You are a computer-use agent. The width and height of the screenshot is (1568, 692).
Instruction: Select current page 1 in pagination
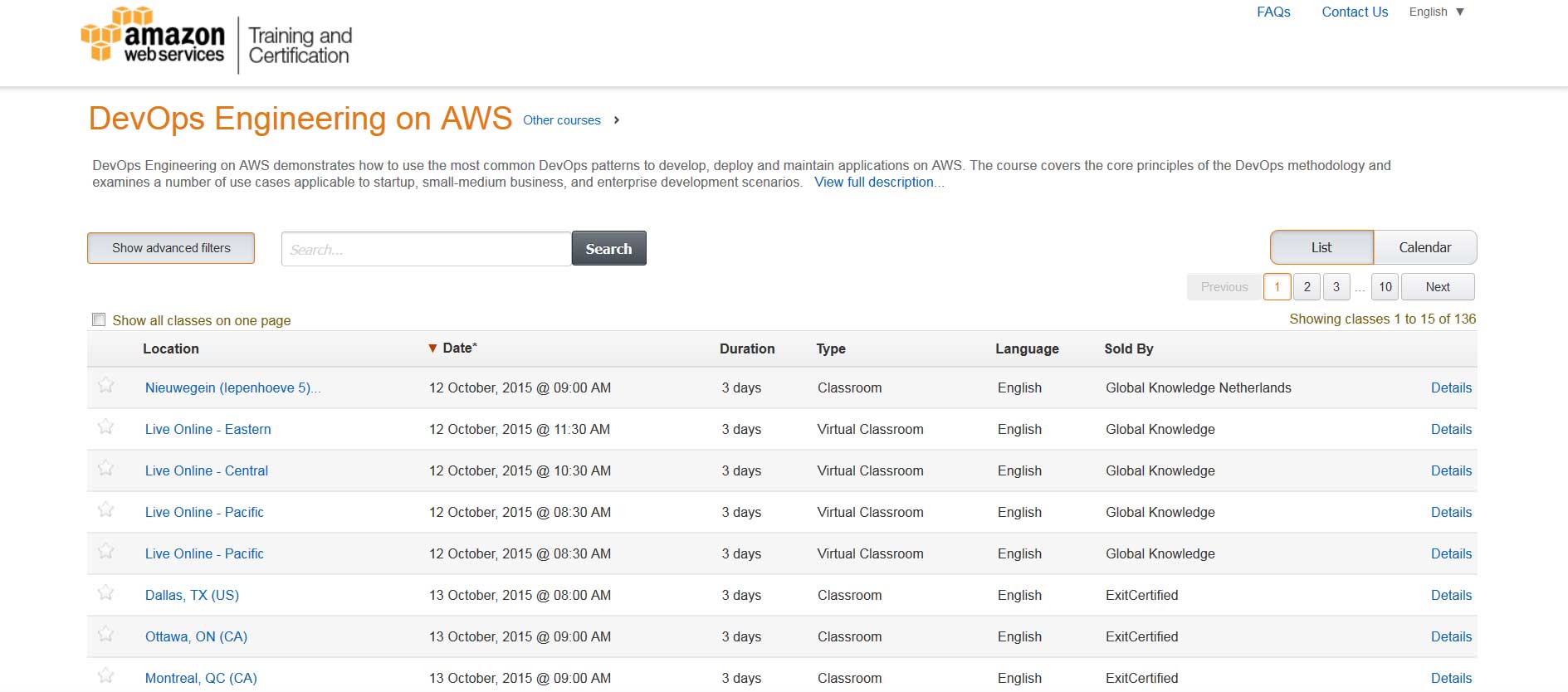1277,287
